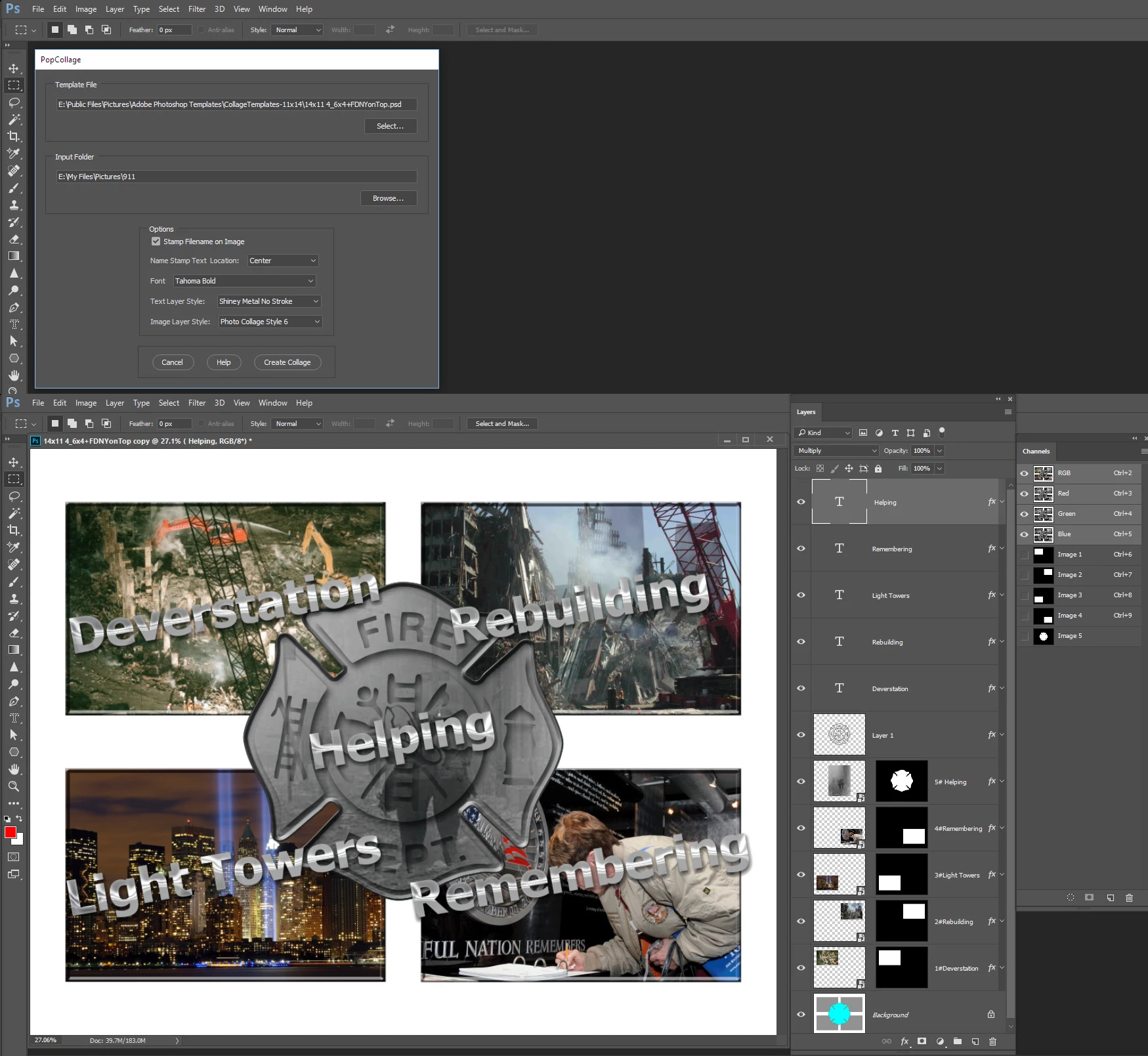This screenshot has height=1056, width=1148.
Task: Select the Zoom tool in lower toolbar
Action: tap(13, 786)
